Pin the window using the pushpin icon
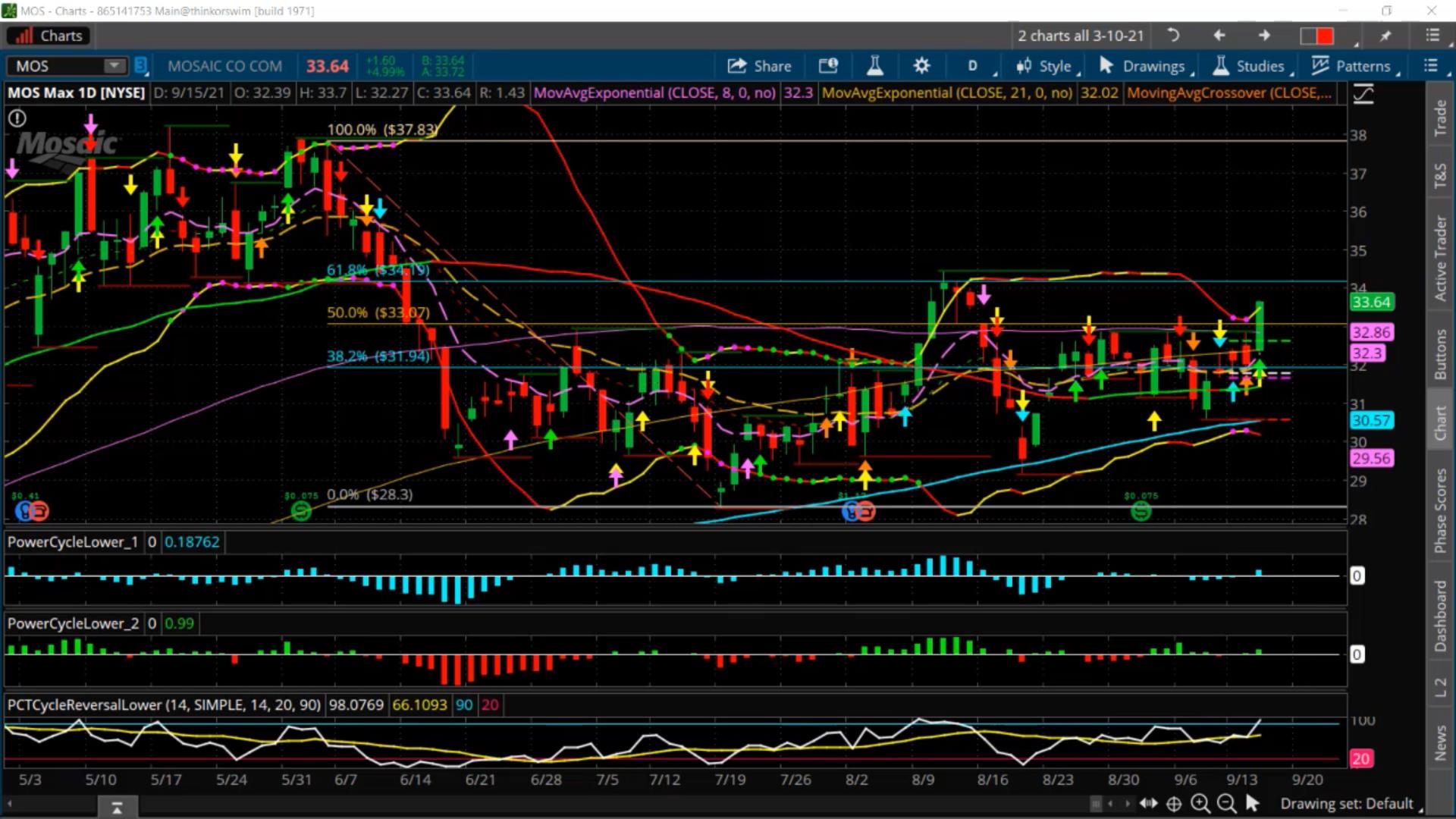 pos(1385,36)
